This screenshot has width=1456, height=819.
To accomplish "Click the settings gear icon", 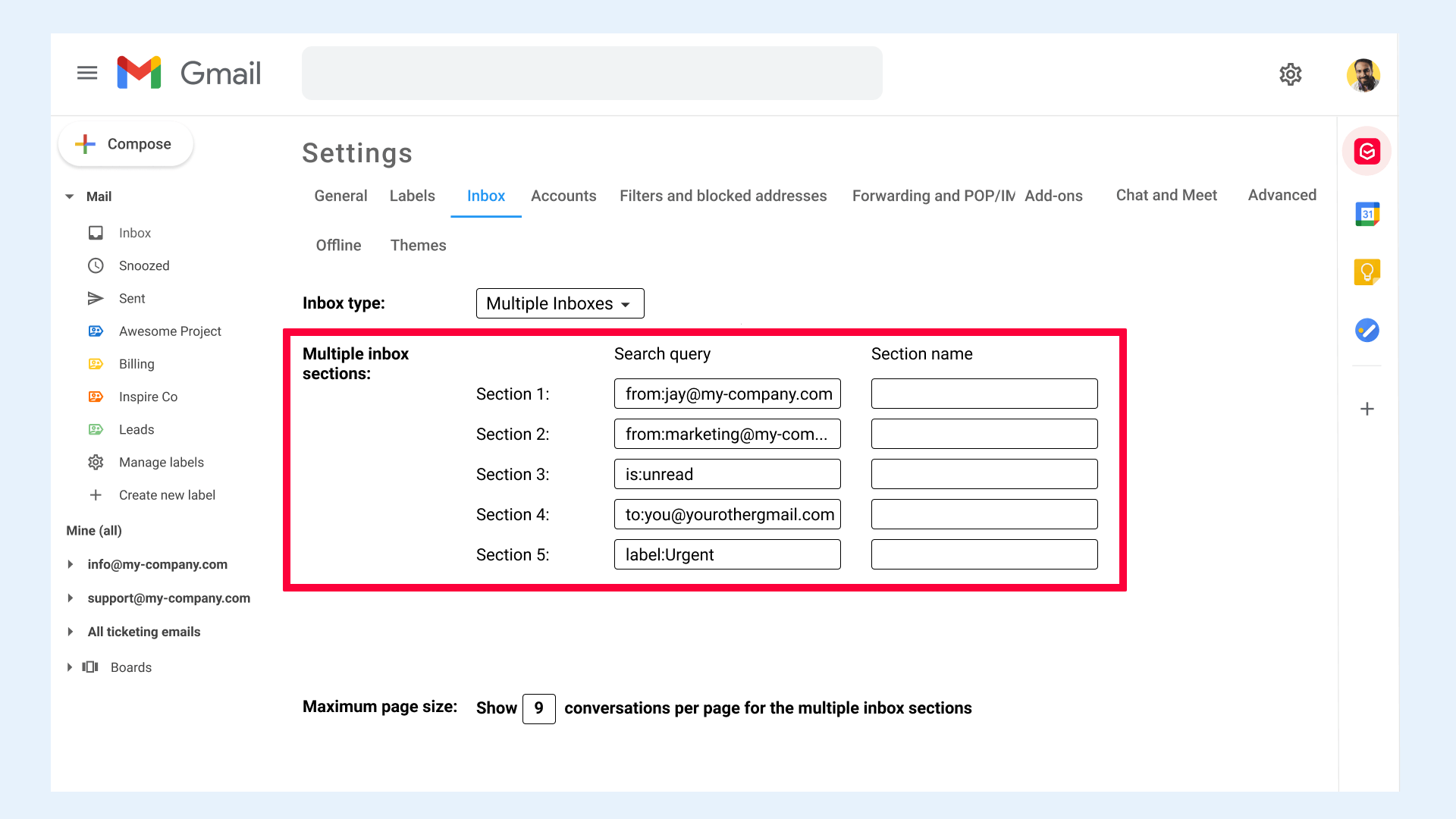I will click(x=1290, y=74).
